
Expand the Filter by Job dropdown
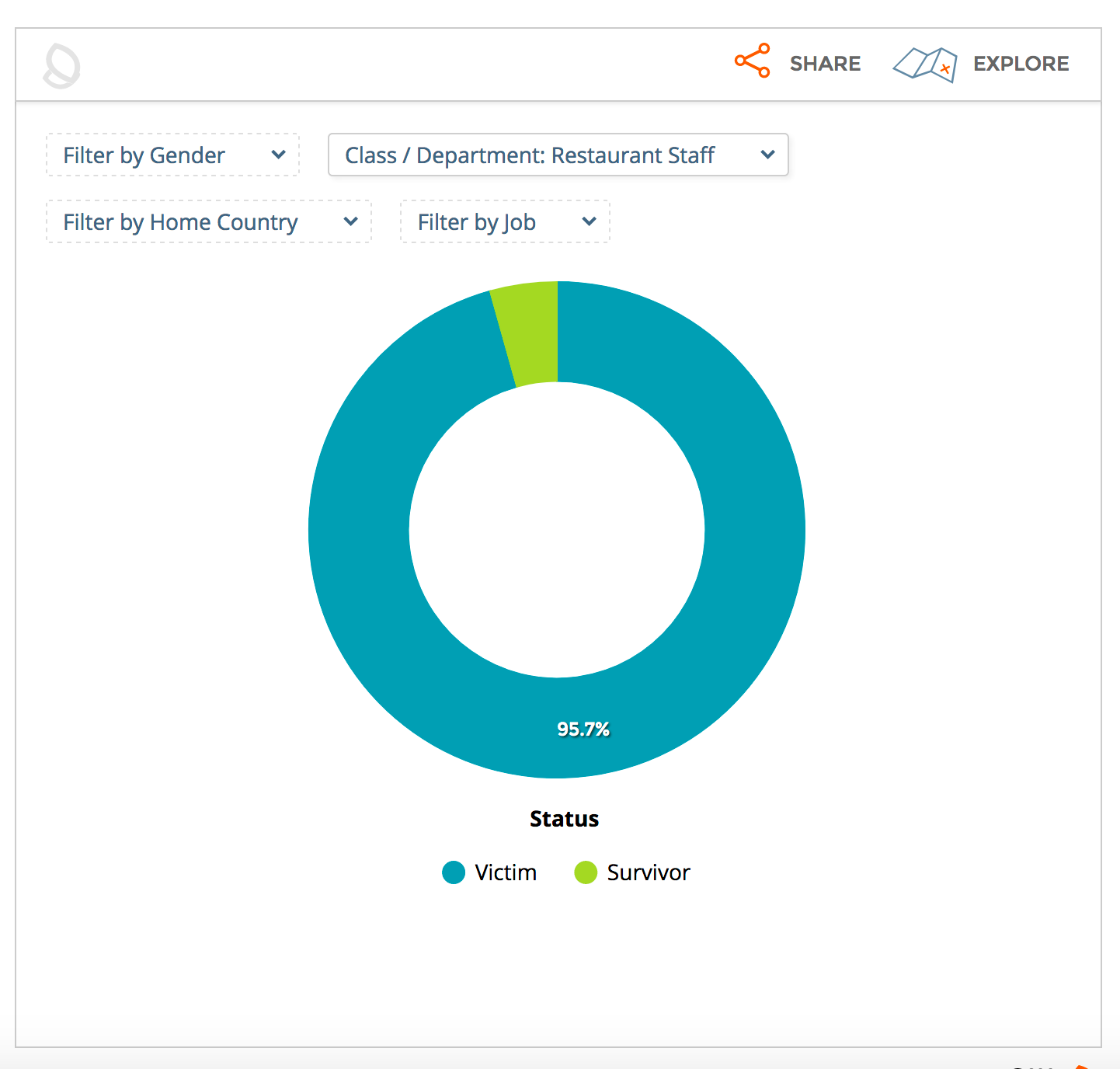click(x=505, y=221)
